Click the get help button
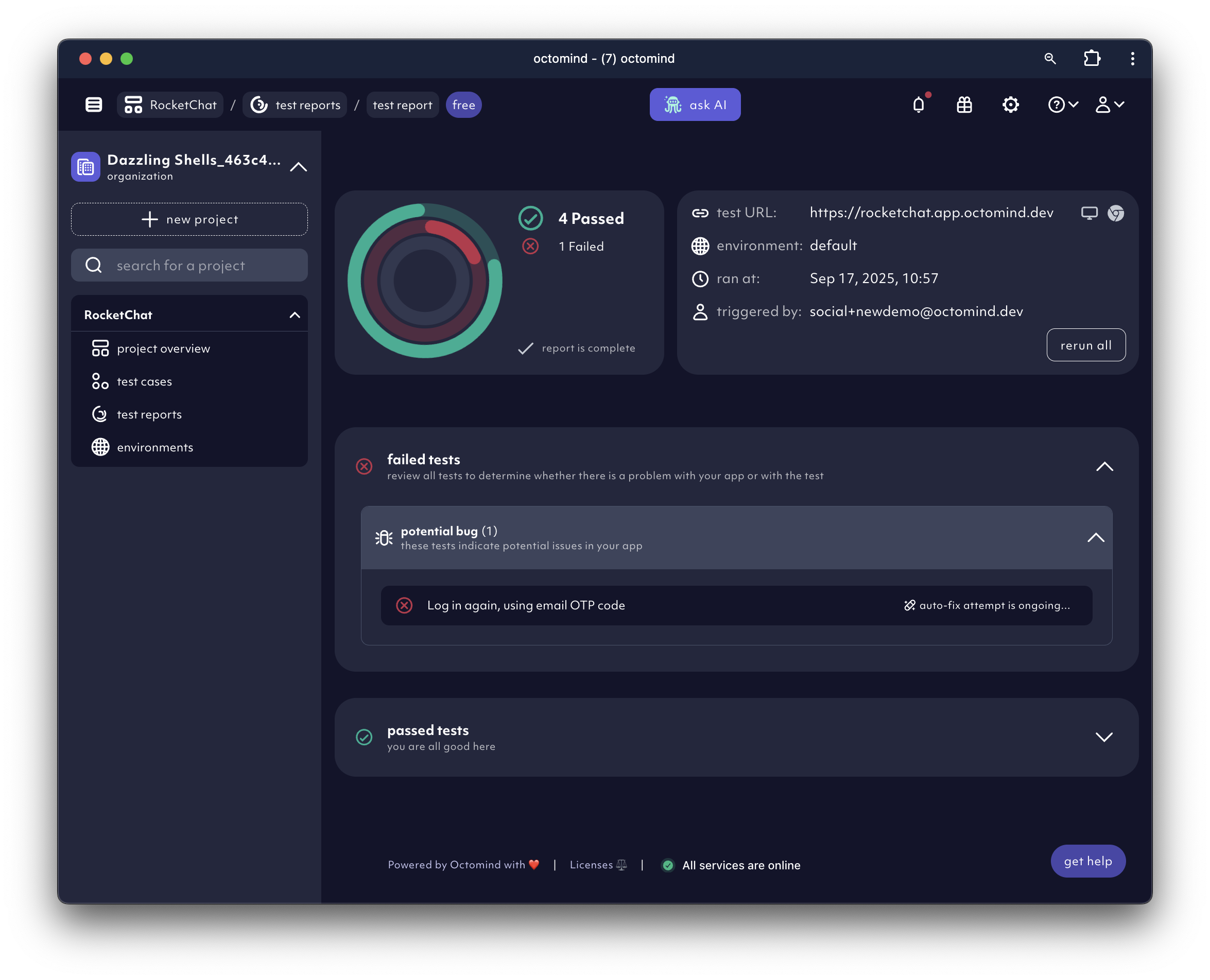The height and width of the screenshot is (980, 1210). [x=1088, y=862]
